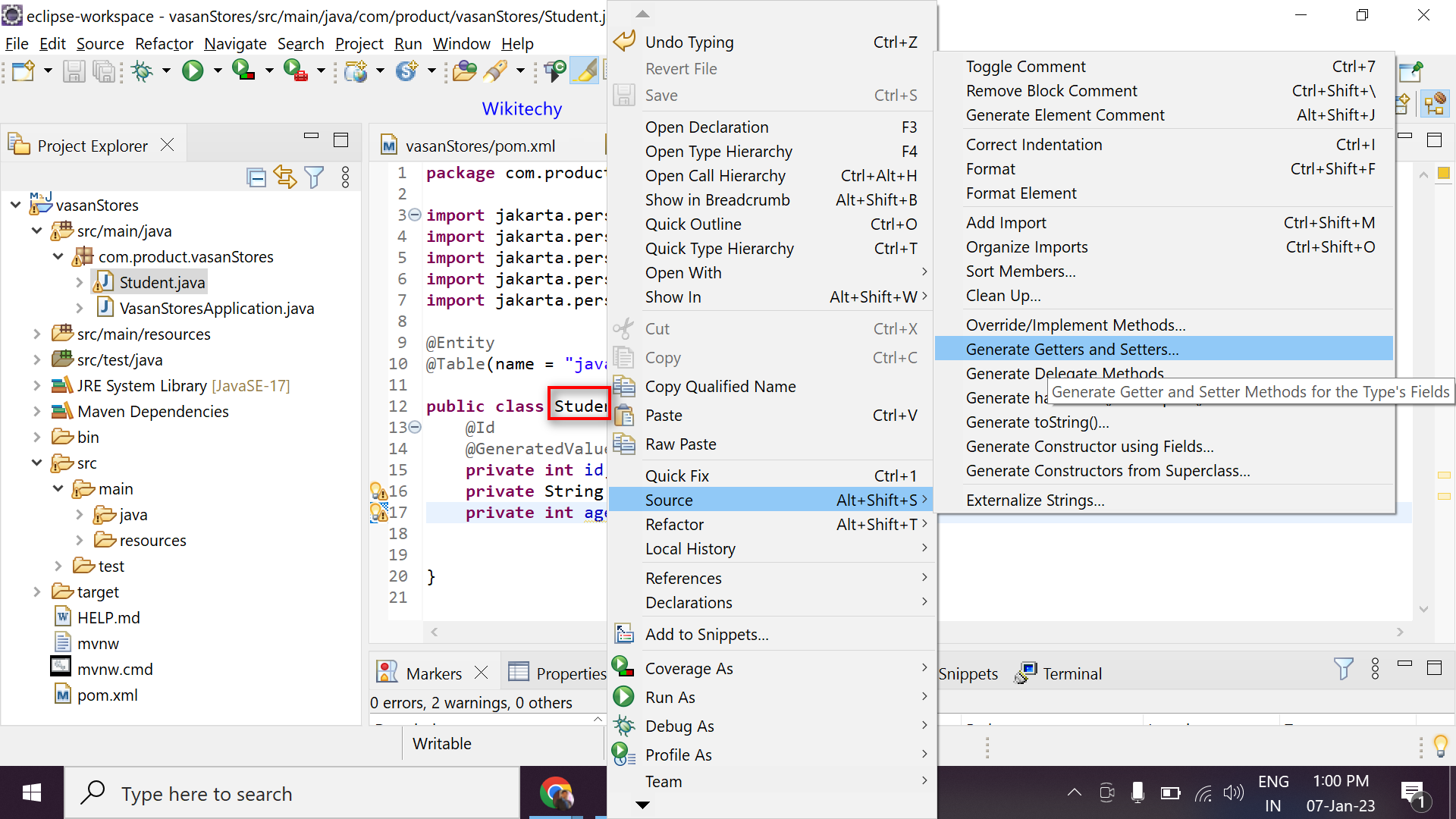Click Generate toString() menu option
Viewport: 1456px width, 819px height.
click(1037, 422)
